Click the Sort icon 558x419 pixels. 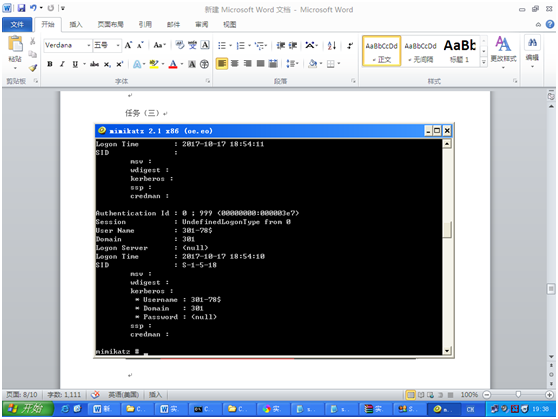[332, 45]
